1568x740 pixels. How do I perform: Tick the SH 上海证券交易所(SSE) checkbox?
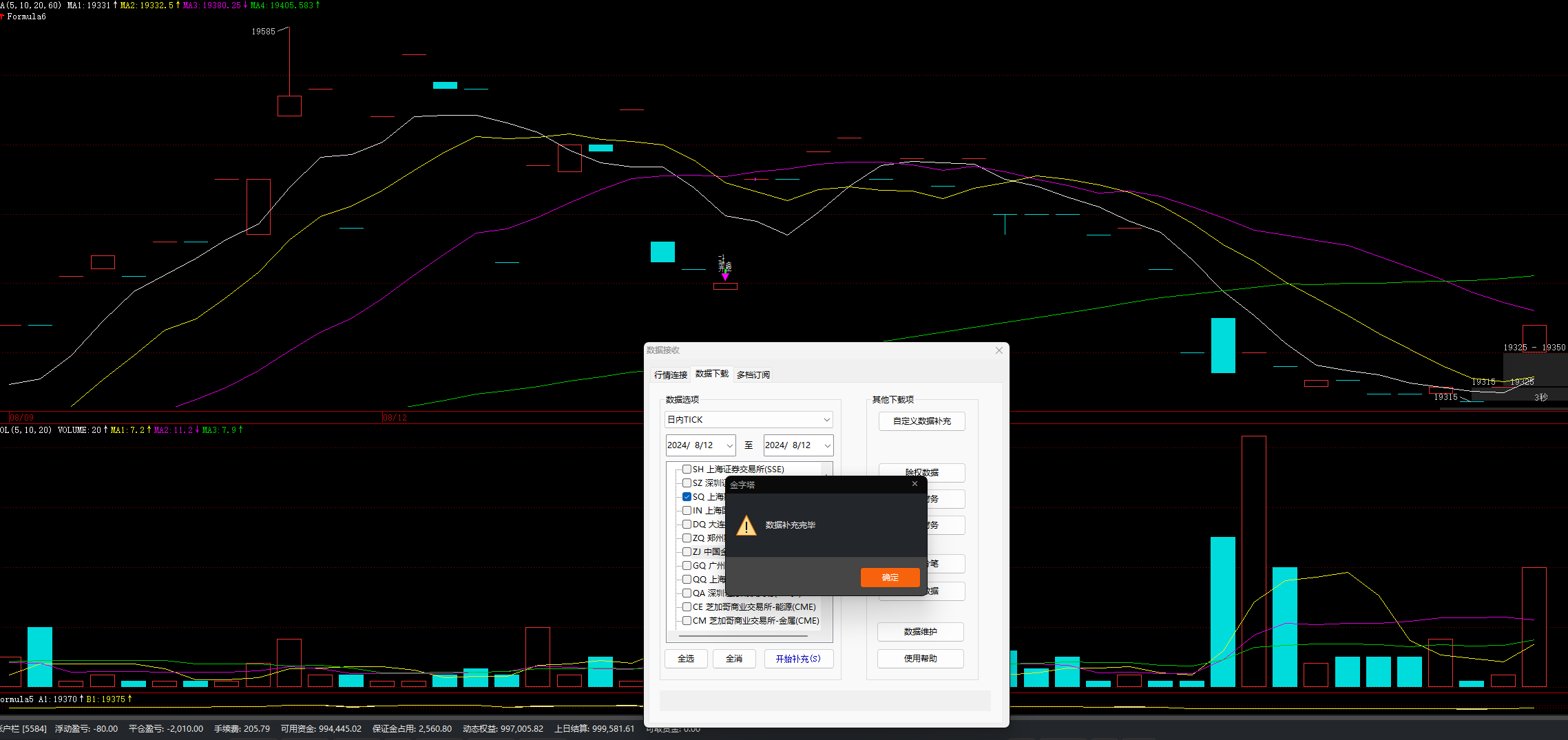pos(687,469)
